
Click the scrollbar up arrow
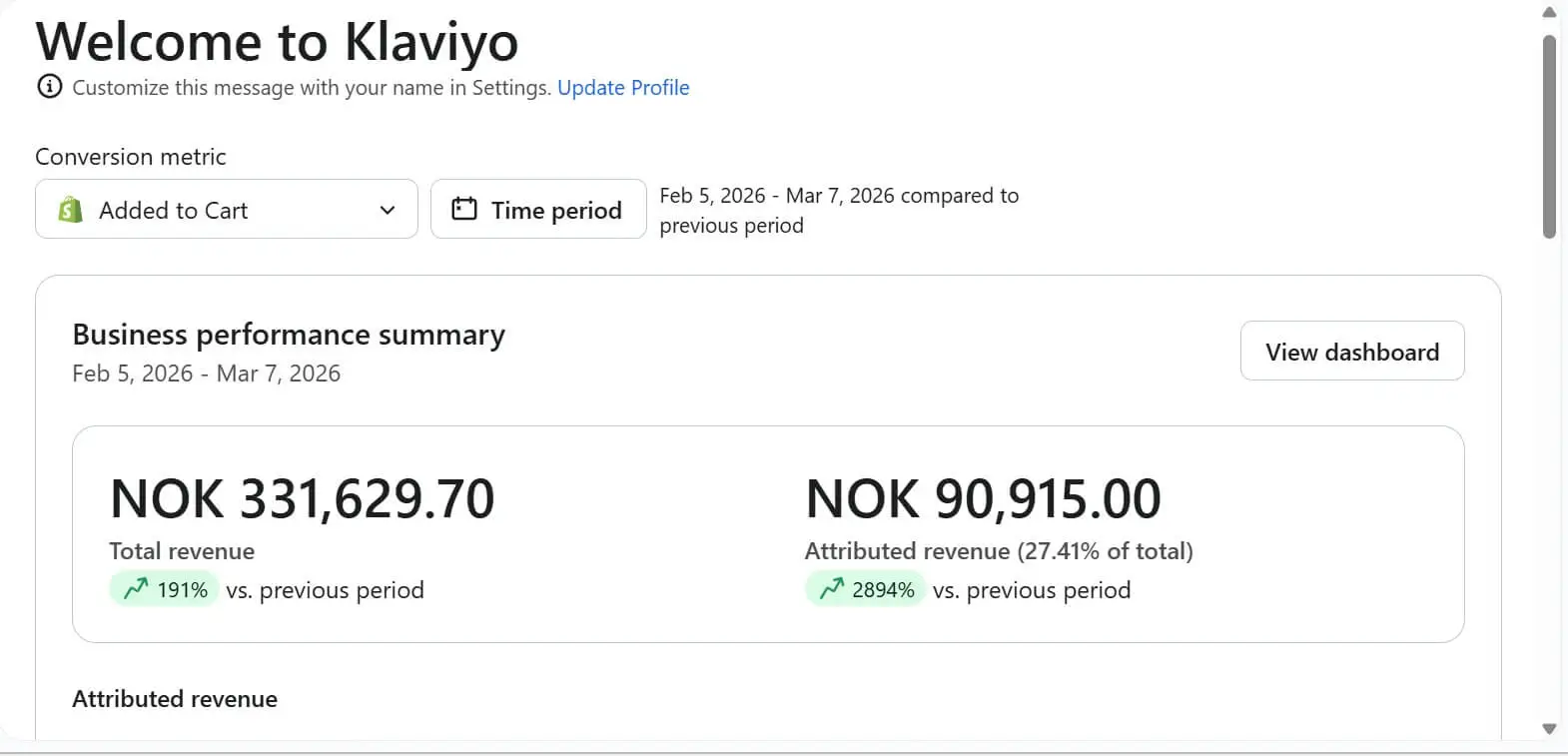pos(1549,12)
